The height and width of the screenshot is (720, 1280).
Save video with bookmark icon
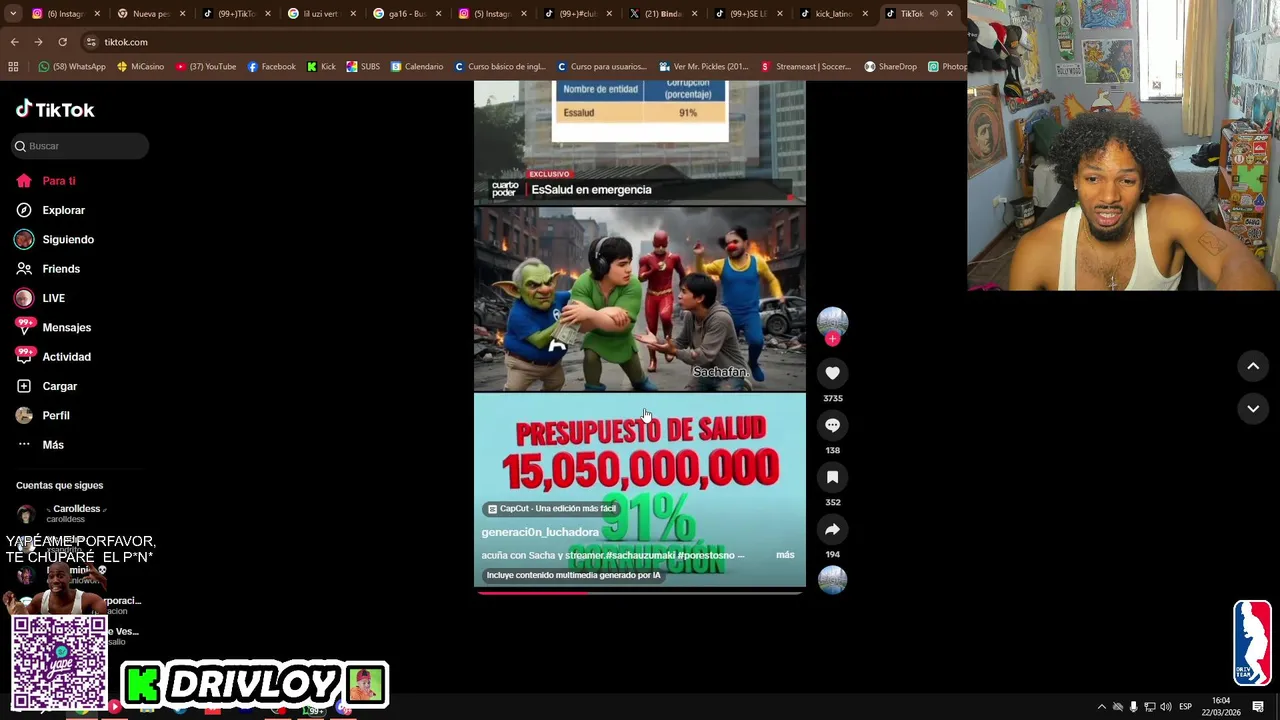coord(832,477)
